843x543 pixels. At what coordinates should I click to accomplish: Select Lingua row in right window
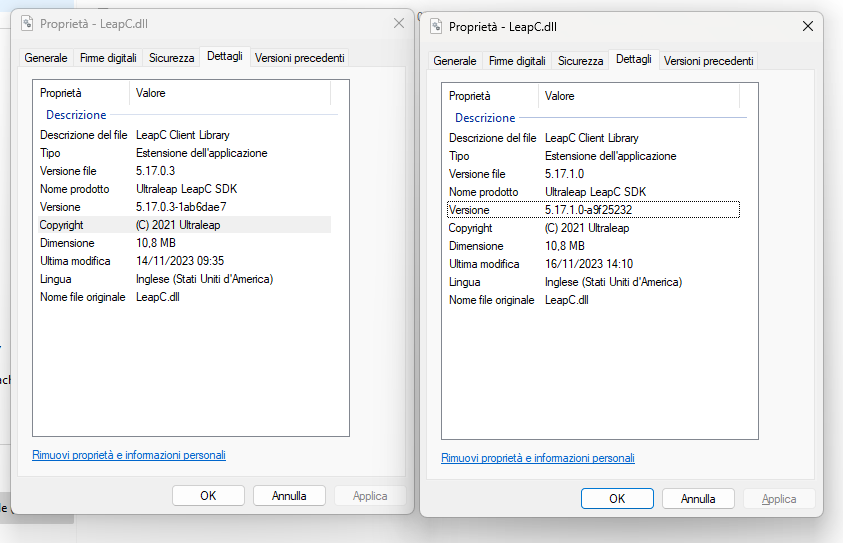[594, 282]
